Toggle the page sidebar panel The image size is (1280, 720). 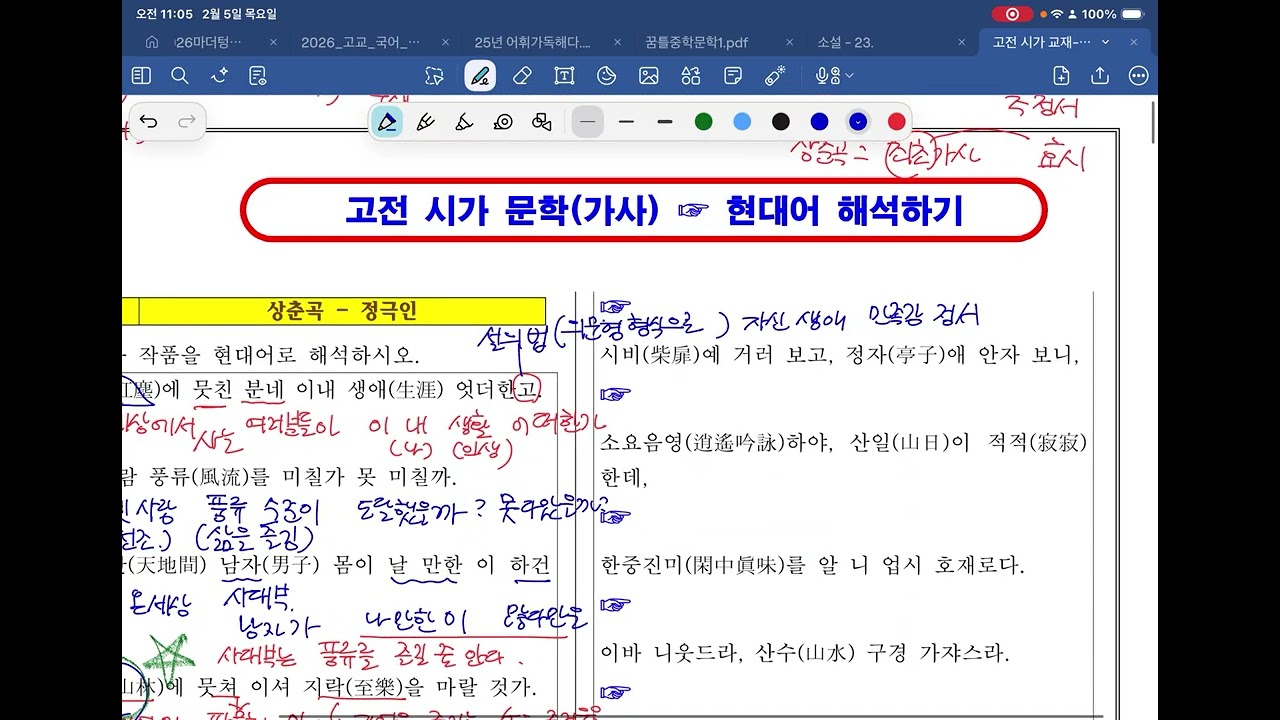point(141,76)
